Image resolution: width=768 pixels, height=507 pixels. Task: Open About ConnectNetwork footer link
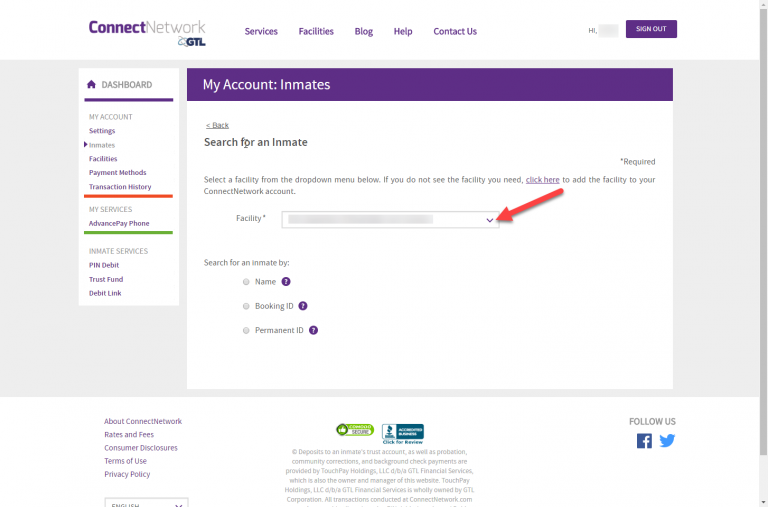pos(143,421)
